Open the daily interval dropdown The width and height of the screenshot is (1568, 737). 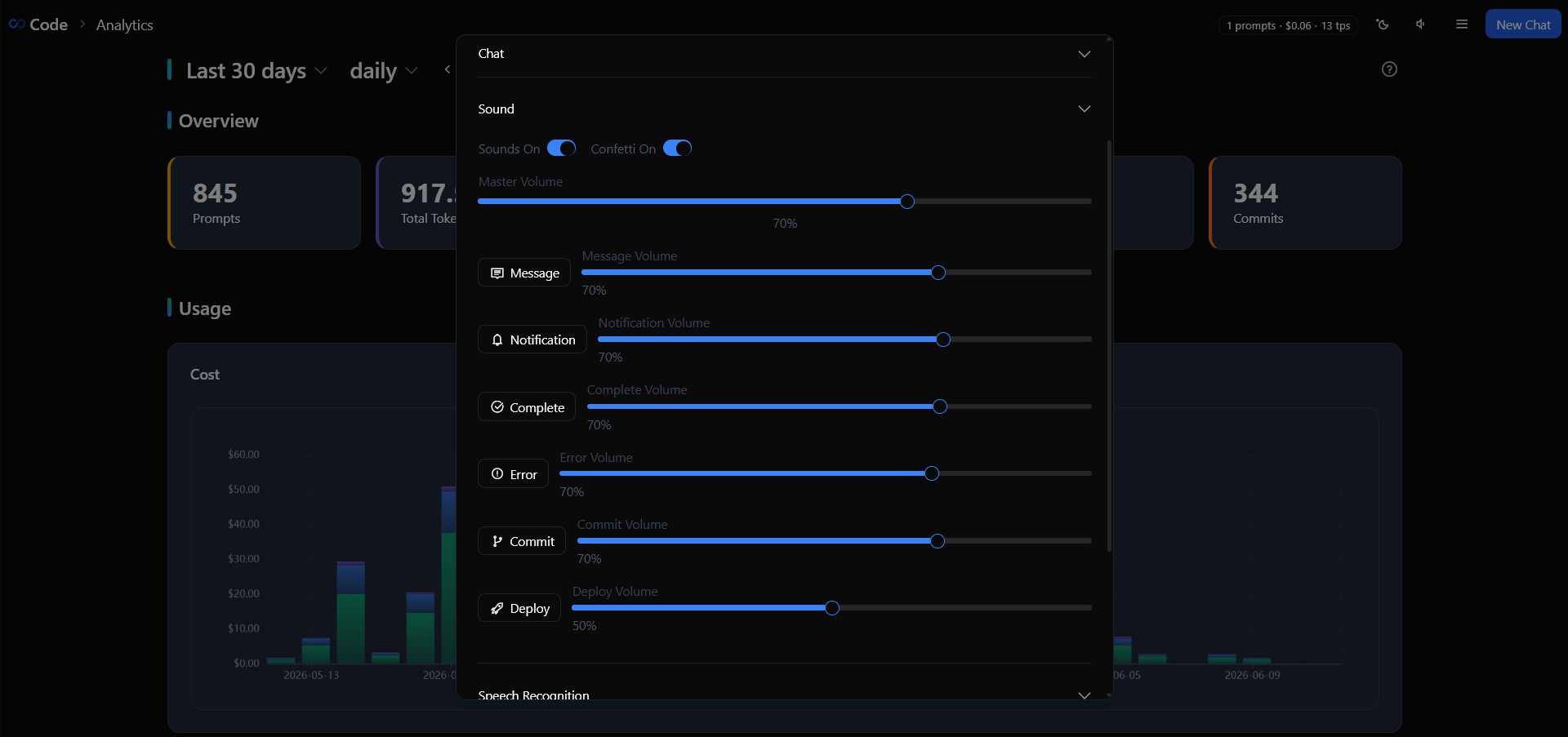384,71
